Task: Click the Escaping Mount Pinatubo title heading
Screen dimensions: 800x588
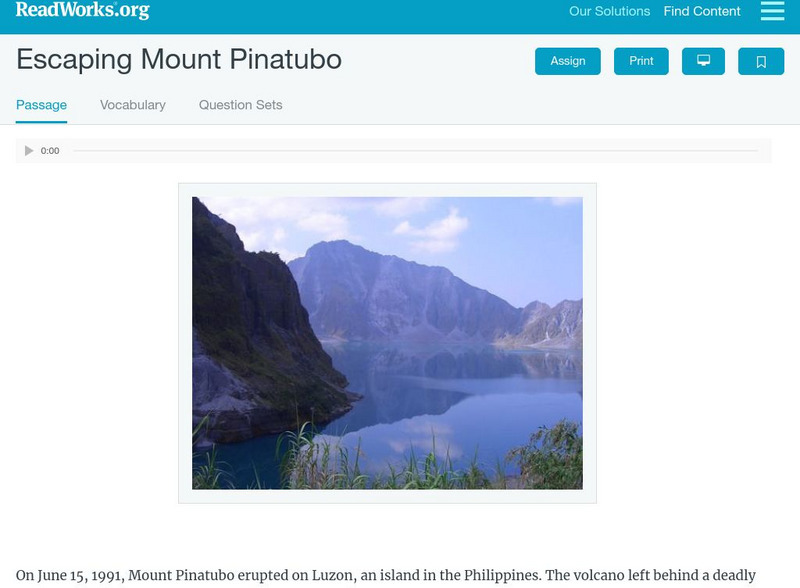Action: (179, 60)
